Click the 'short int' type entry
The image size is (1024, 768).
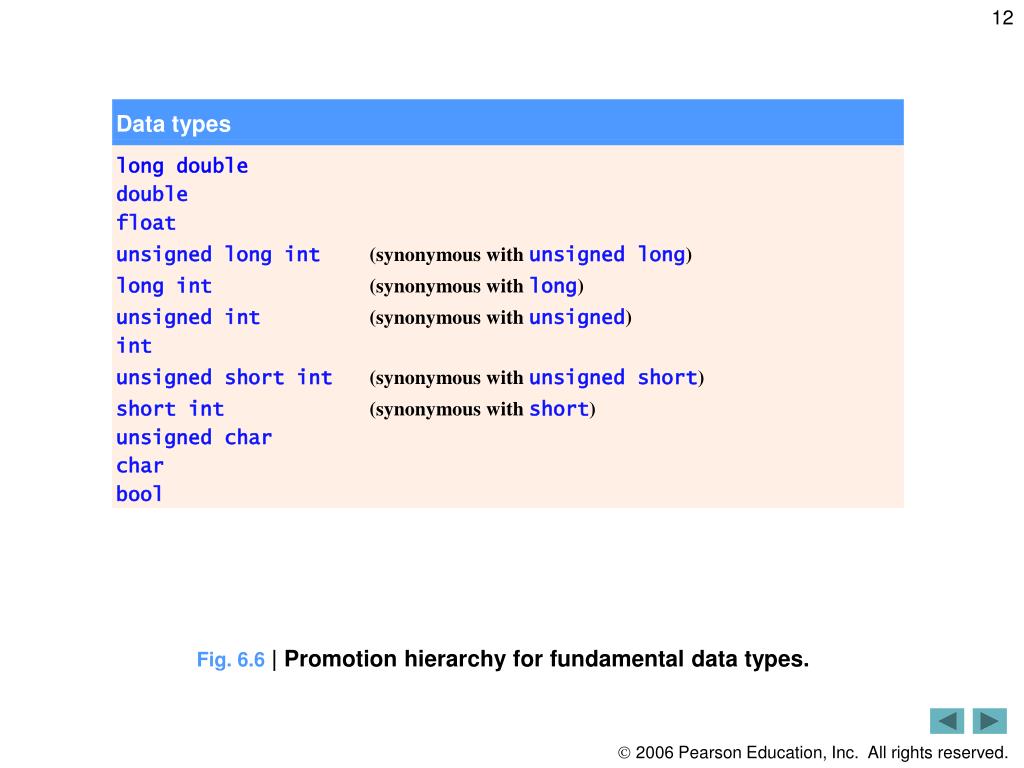pyautogui.click(x=170, y=408)
